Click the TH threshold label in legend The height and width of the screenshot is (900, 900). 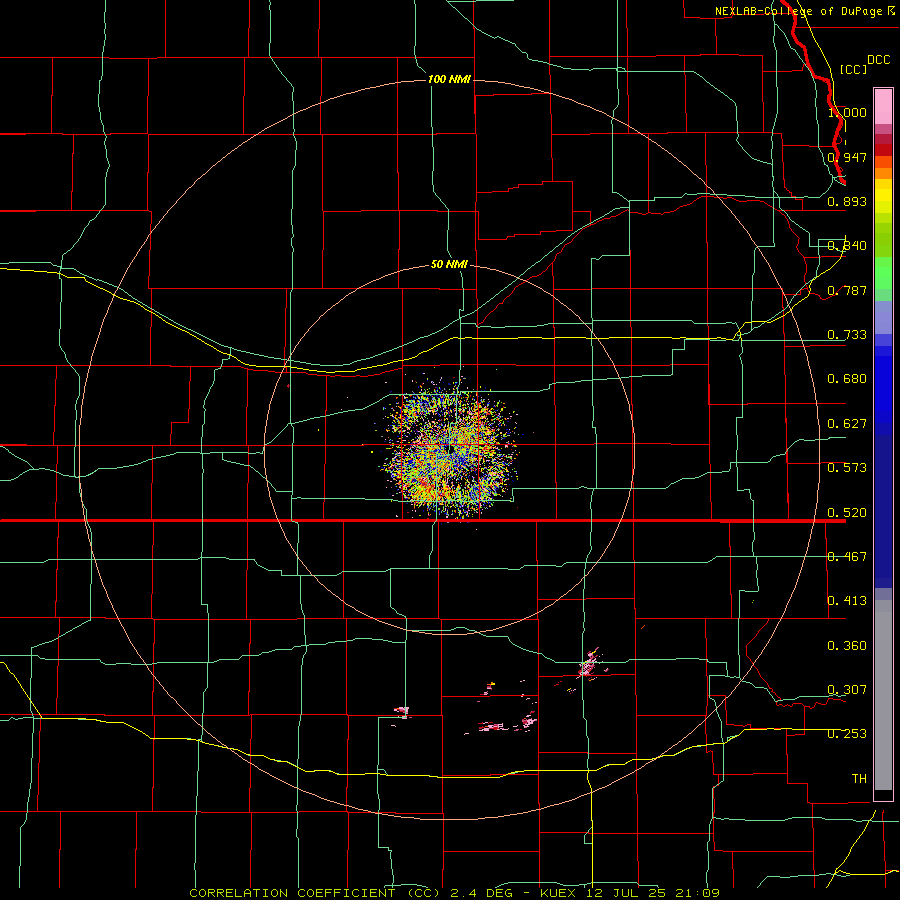(x=859, y=779)
